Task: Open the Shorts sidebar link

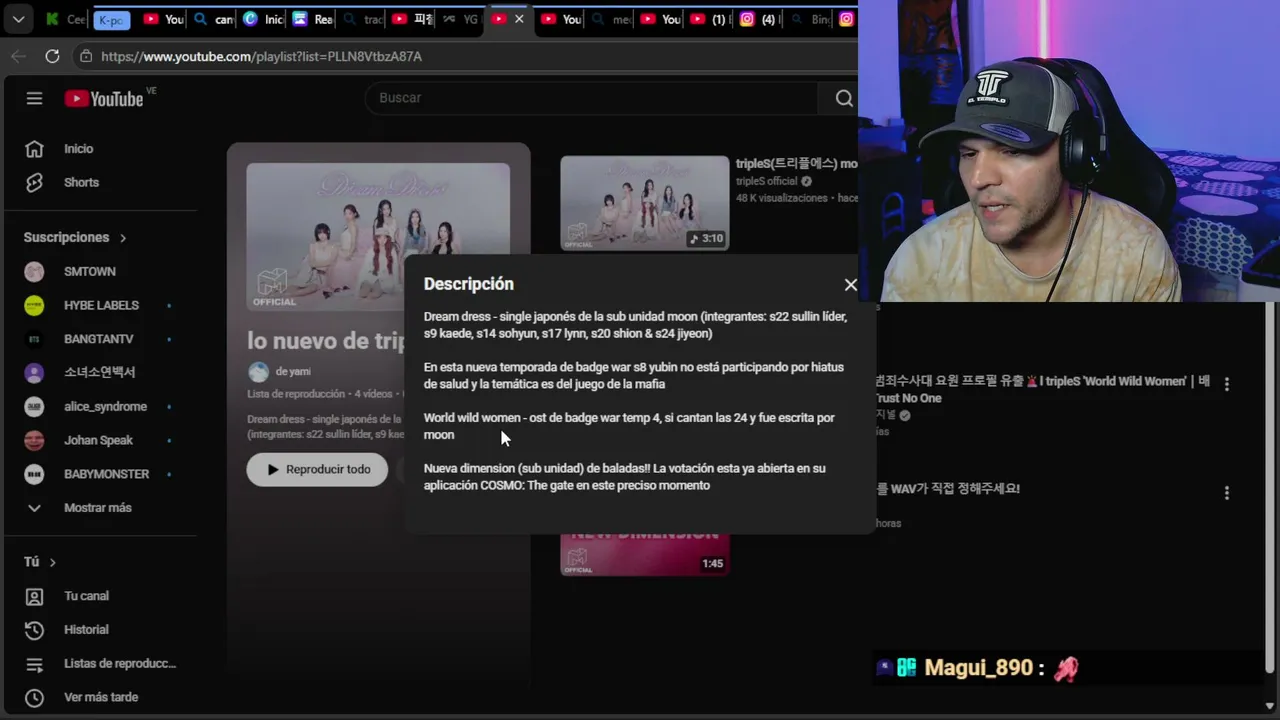Action: (82, 182)
